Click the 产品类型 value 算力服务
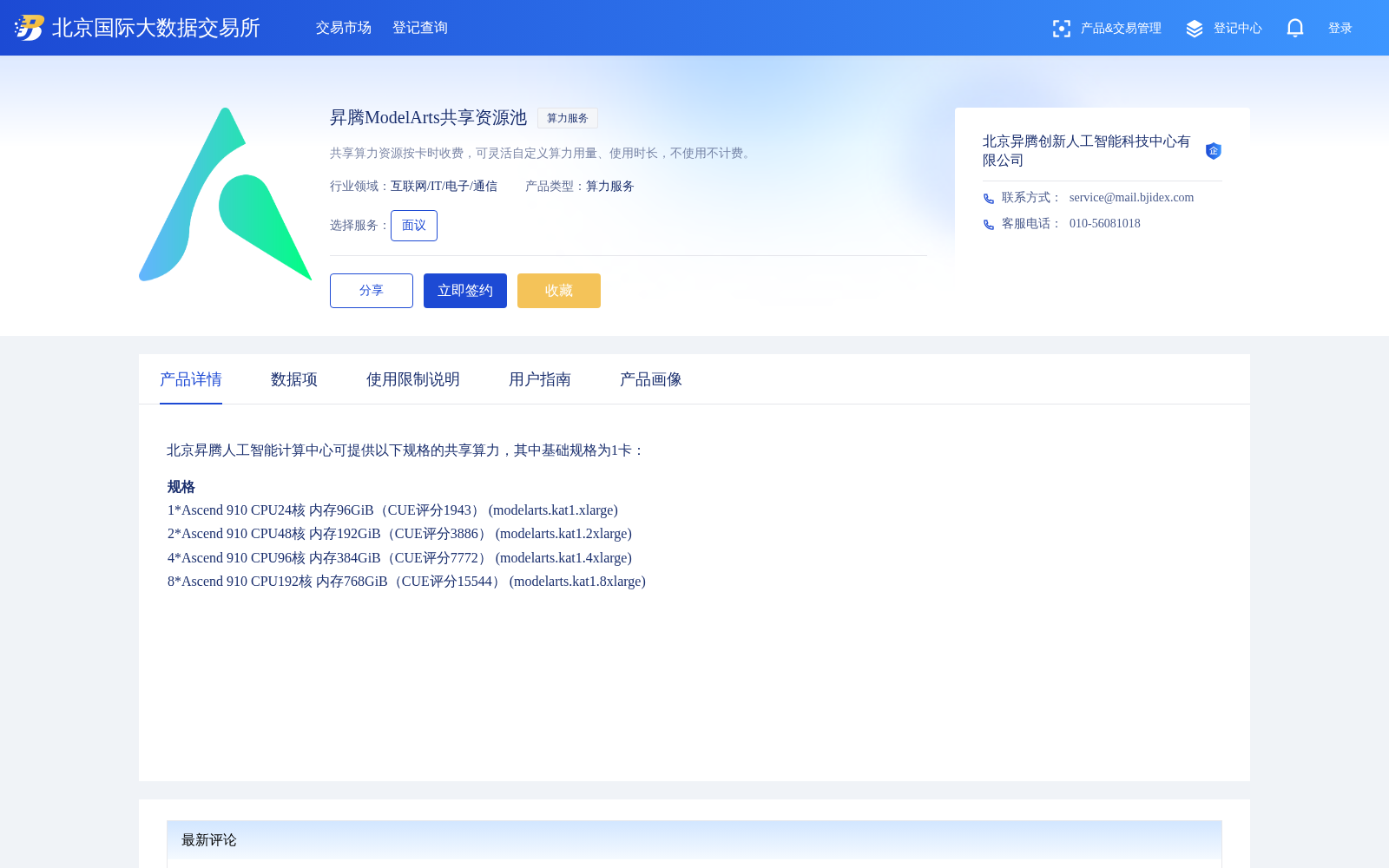This screenshot has height=868, width=1389. click(x=610, y=187)
